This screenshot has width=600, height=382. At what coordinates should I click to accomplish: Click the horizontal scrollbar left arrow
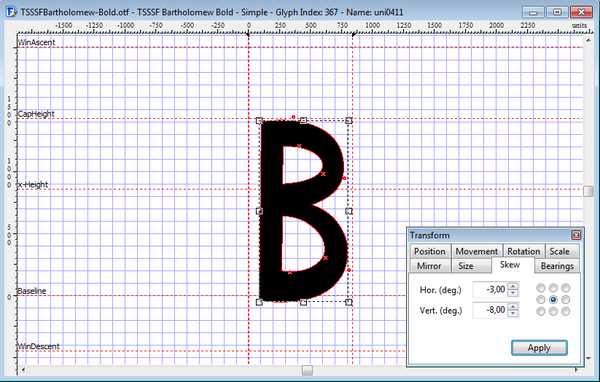tap(23, 370)
